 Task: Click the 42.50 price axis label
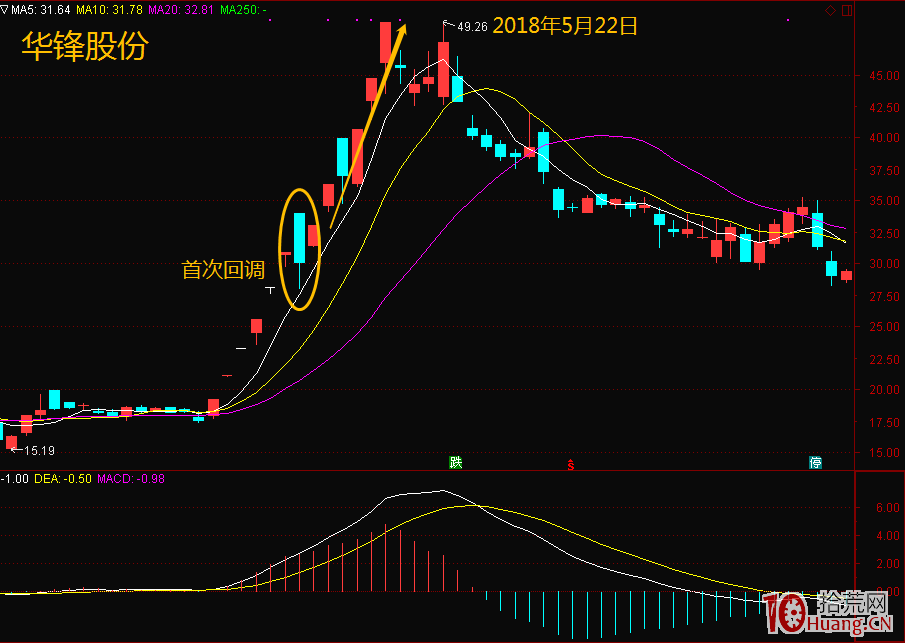[x=884, y=107]
